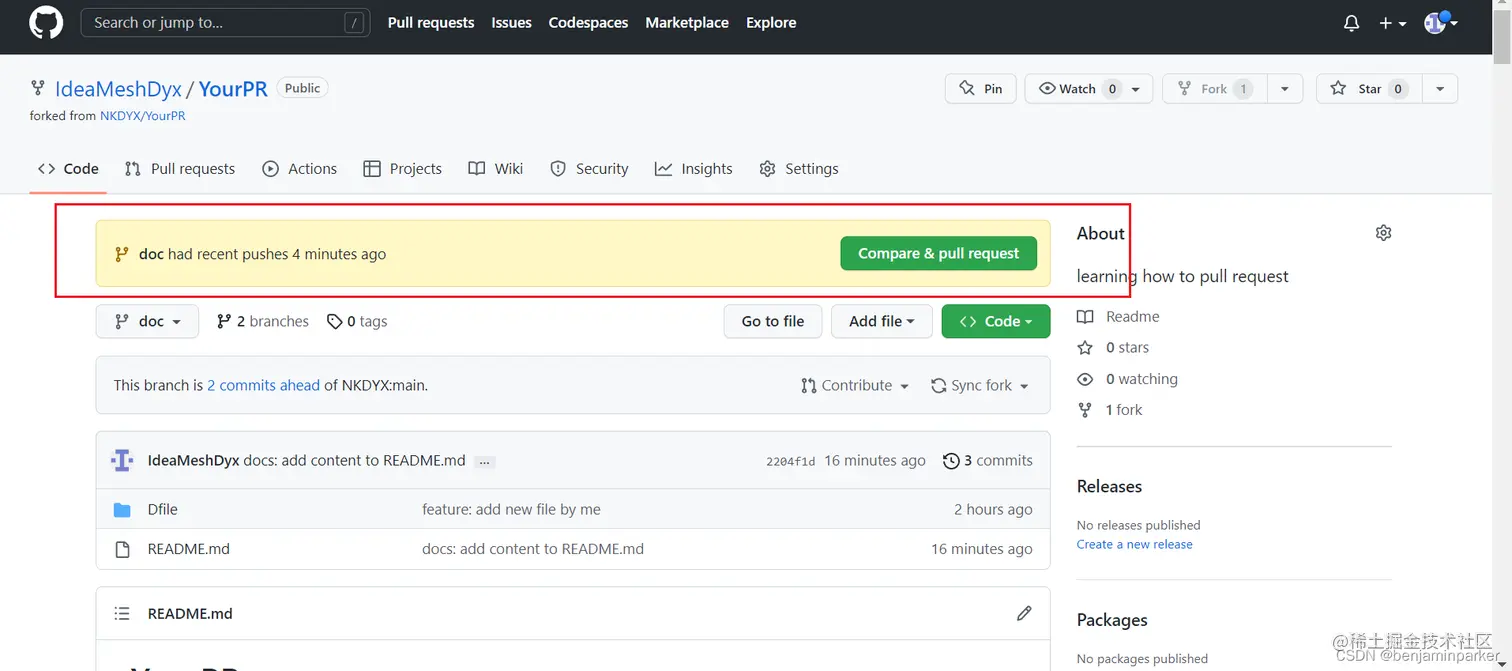Open the Dfile folder

point(162,509)
